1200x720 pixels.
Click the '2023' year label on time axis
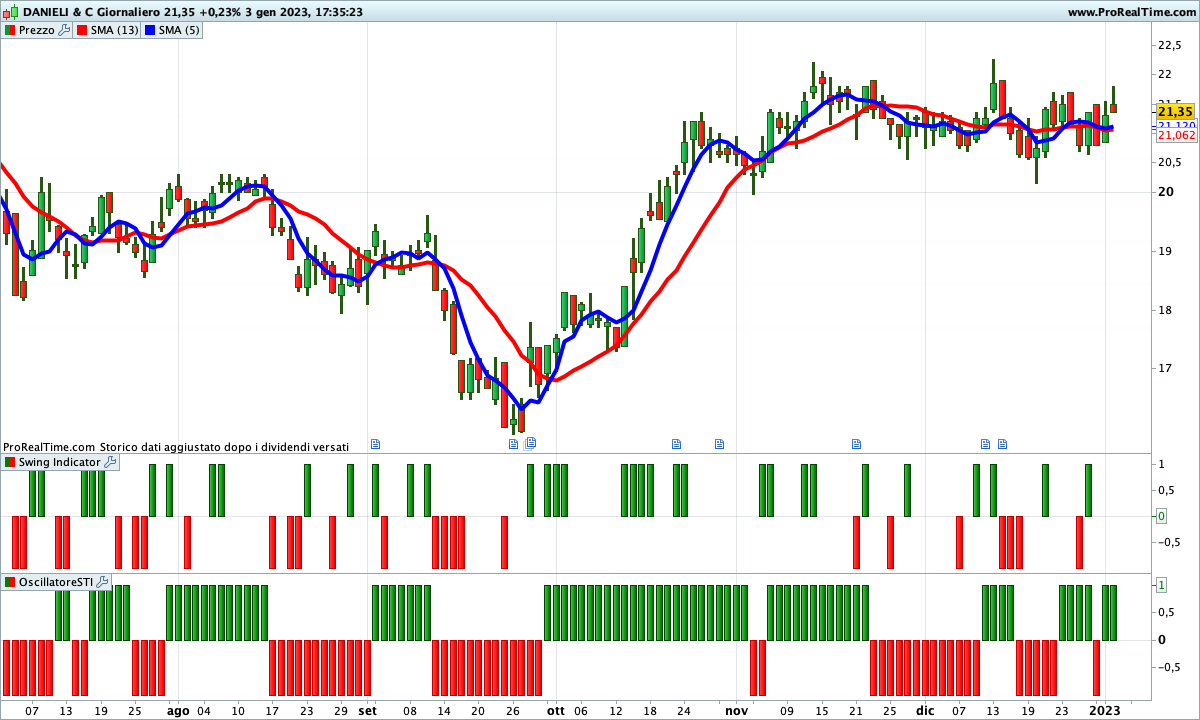click(1105, 711)
